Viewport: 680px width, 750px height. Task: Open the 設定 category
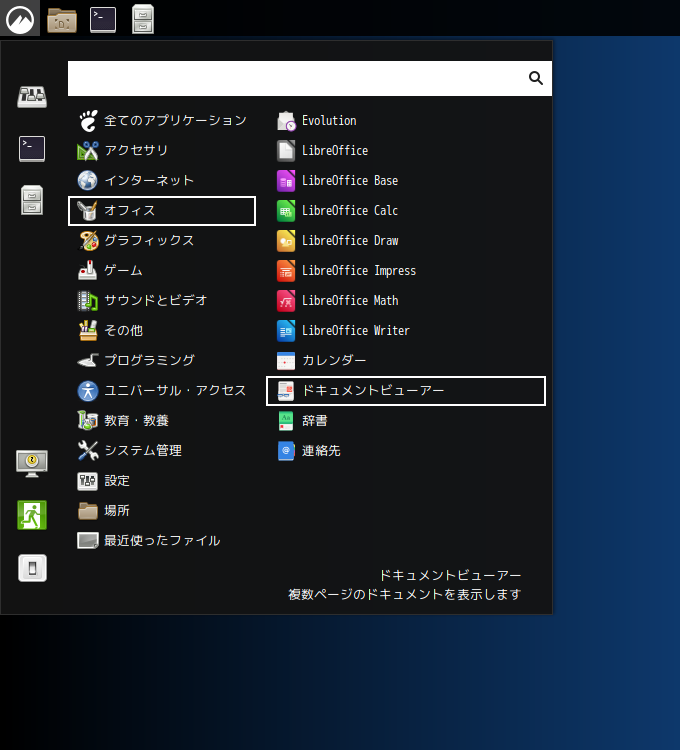(x=162, y=481)
